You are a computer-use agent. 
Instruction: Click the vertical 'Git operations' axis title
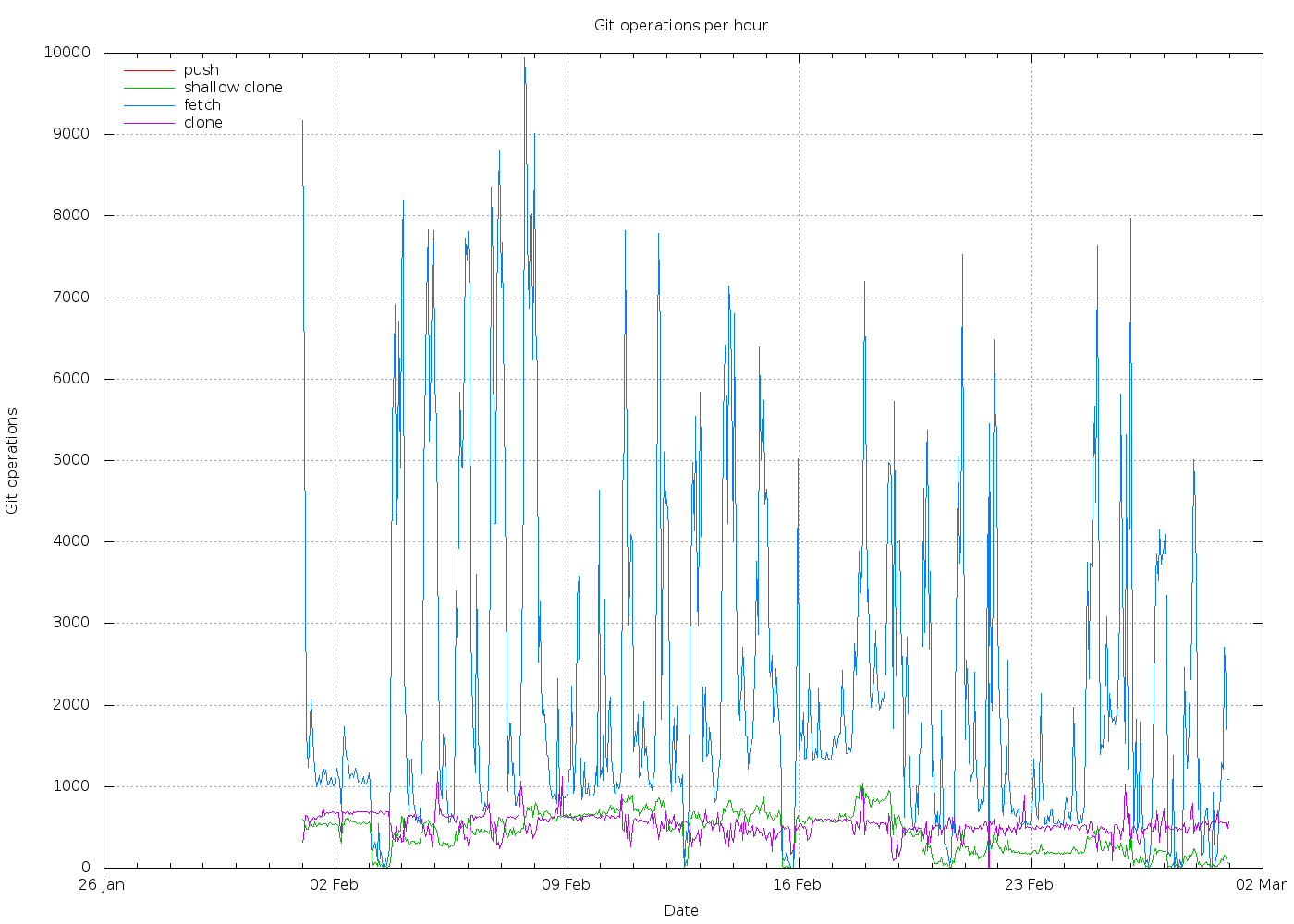coord(12,461)
